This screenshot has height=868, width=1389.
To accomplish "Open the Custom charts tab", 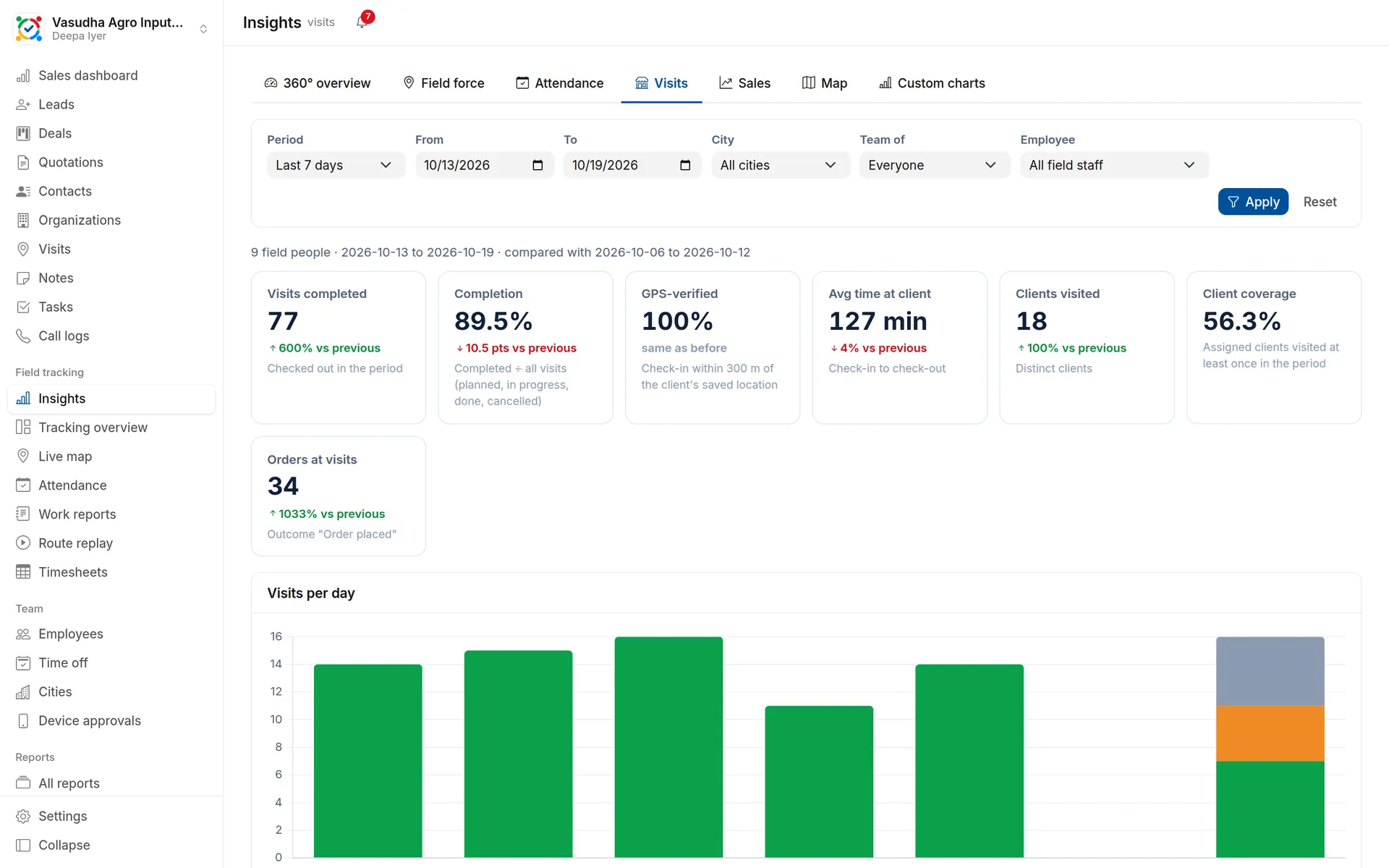I will point(932,83).
